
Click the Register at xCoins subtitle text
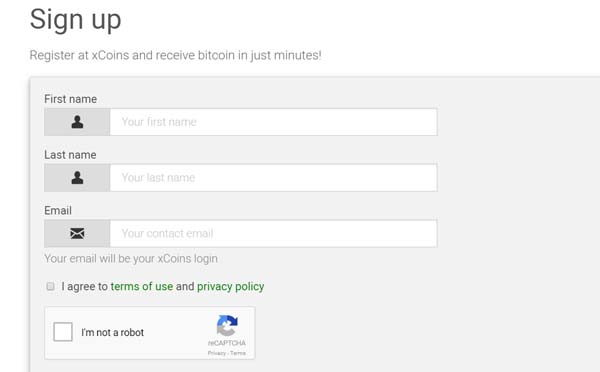[x=175, y=55]
